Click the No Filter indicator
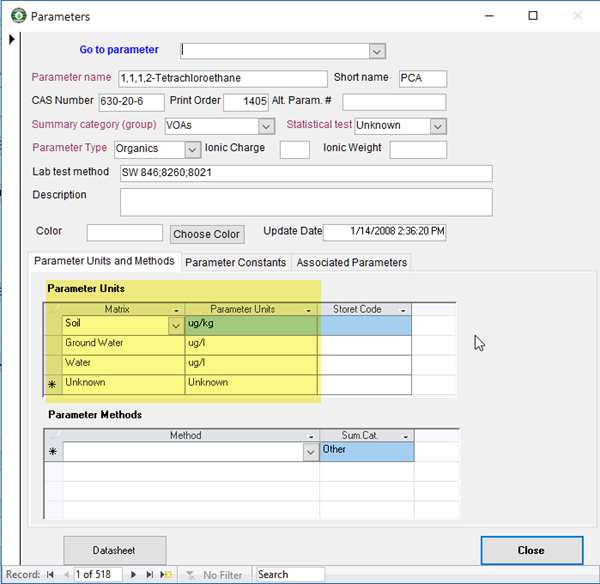Image resolution: width=600 pixels, height=584 pixels. tap(215, 575)
